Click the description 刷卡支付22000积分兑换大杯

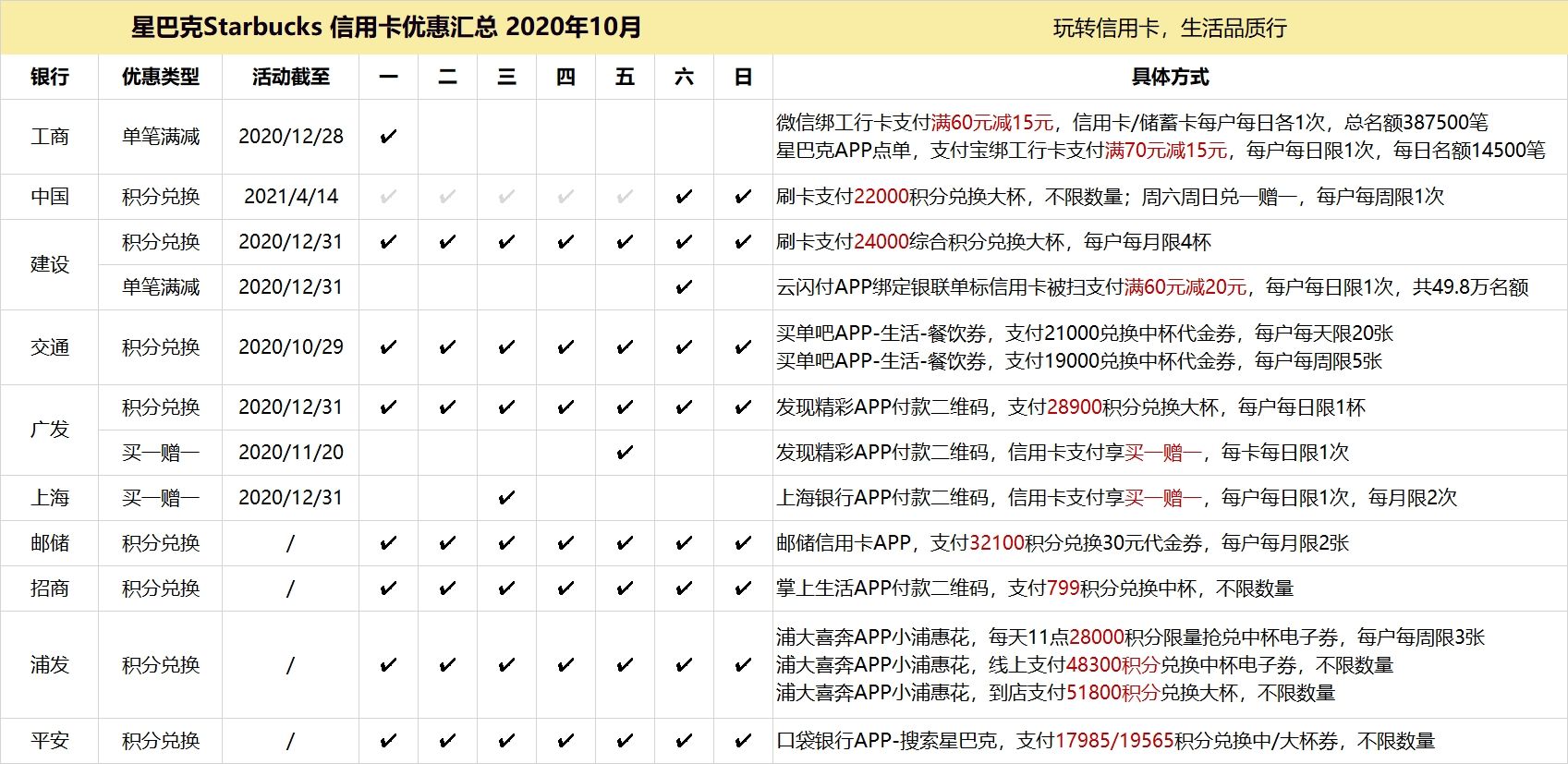tap(1110, 197)
